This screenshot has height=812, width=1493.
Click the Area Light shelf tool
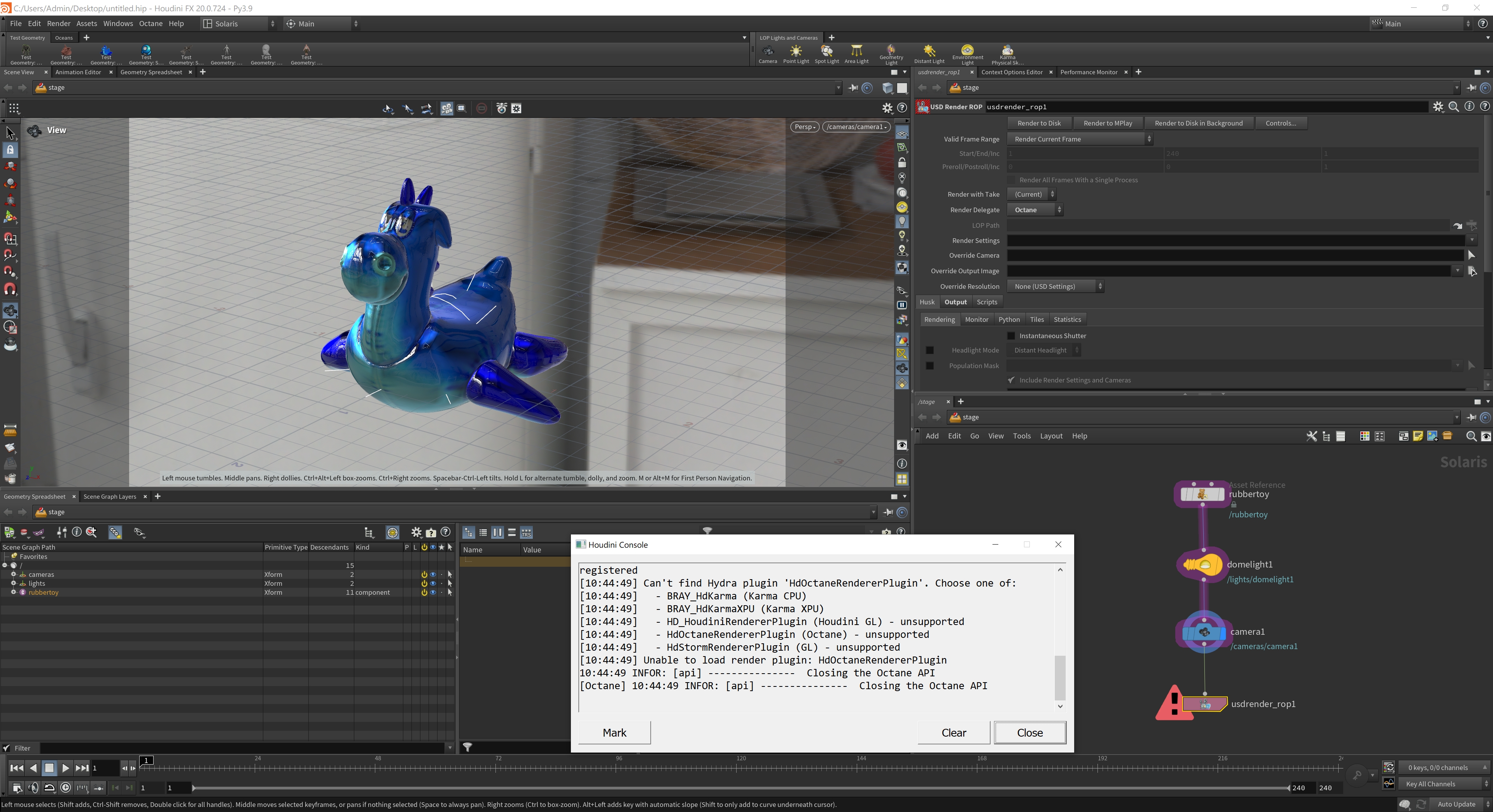point(856,54)
